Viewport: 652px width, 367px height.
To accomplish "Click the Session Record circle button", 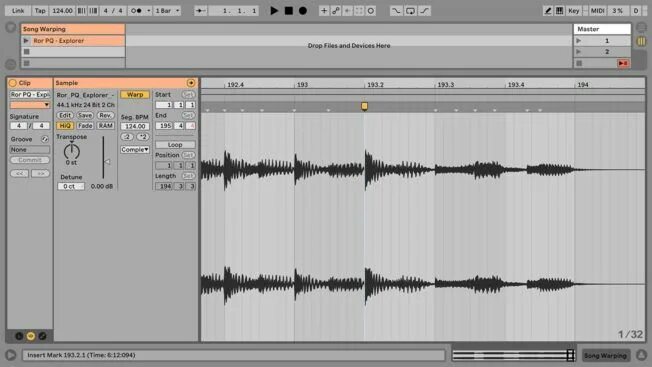I will pyautogui.click(x=370, y=11).
